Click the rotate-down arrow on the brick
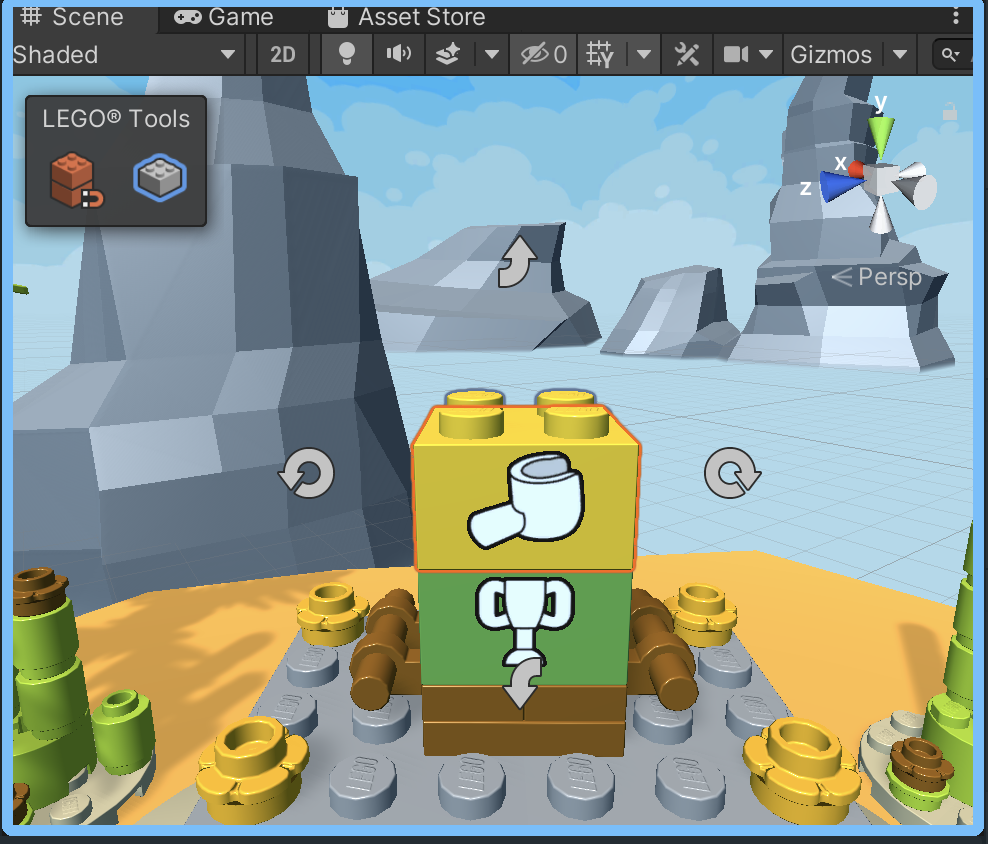Viewport: 988px width, 844px height. [x=524, y=683]
